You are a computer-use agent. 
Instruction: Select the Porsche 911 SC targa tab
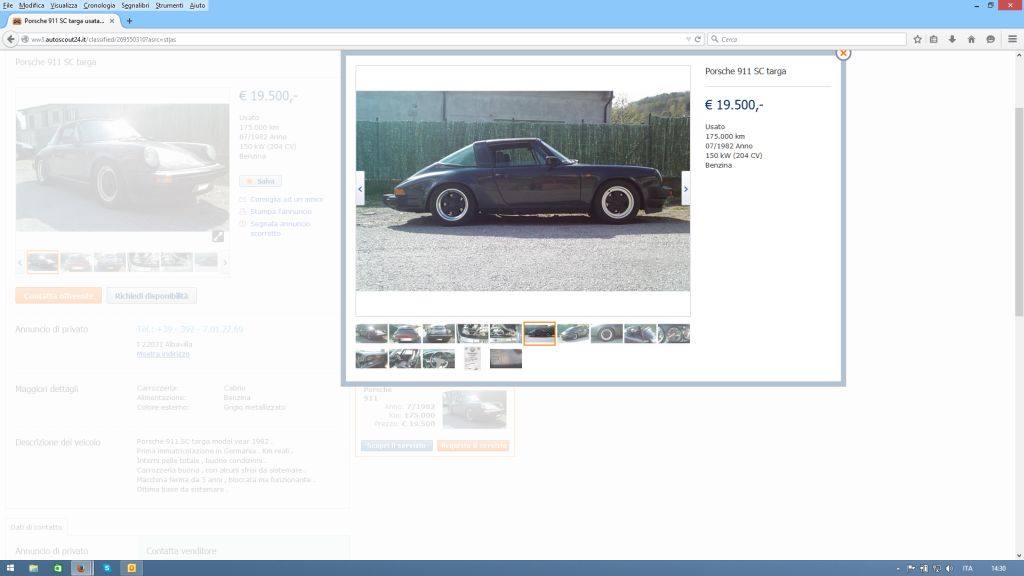pos(63,21)
